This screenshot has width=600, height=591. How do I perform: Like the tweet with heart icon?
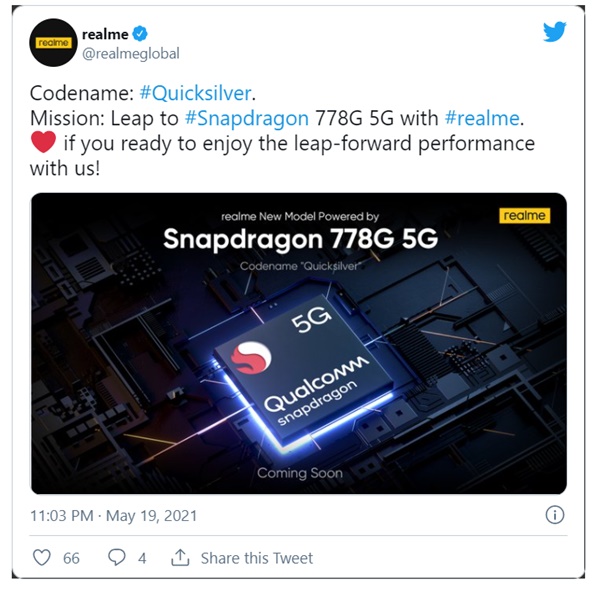tap(42, 557)
